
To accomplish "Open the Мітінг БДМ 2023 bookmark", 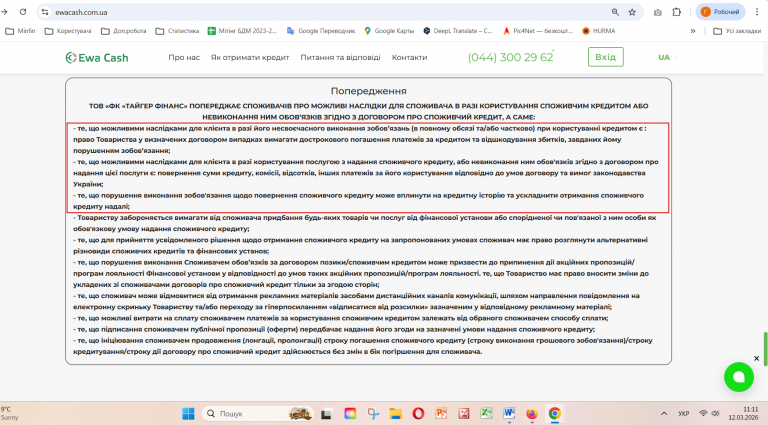I will (242, 31).
